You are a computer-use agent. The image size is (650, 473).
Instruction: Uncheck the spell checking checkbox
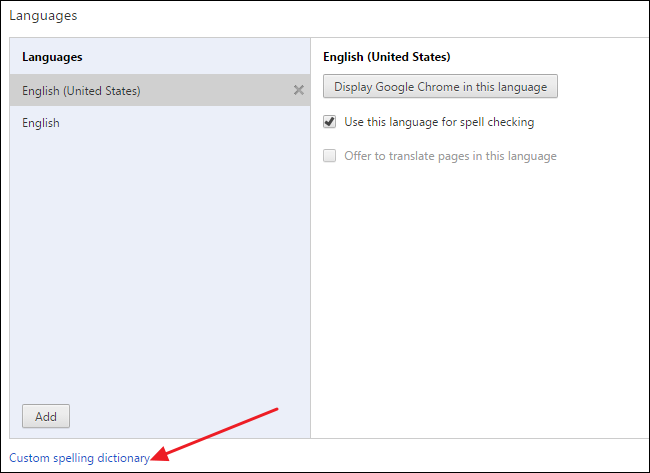(330, 122)
